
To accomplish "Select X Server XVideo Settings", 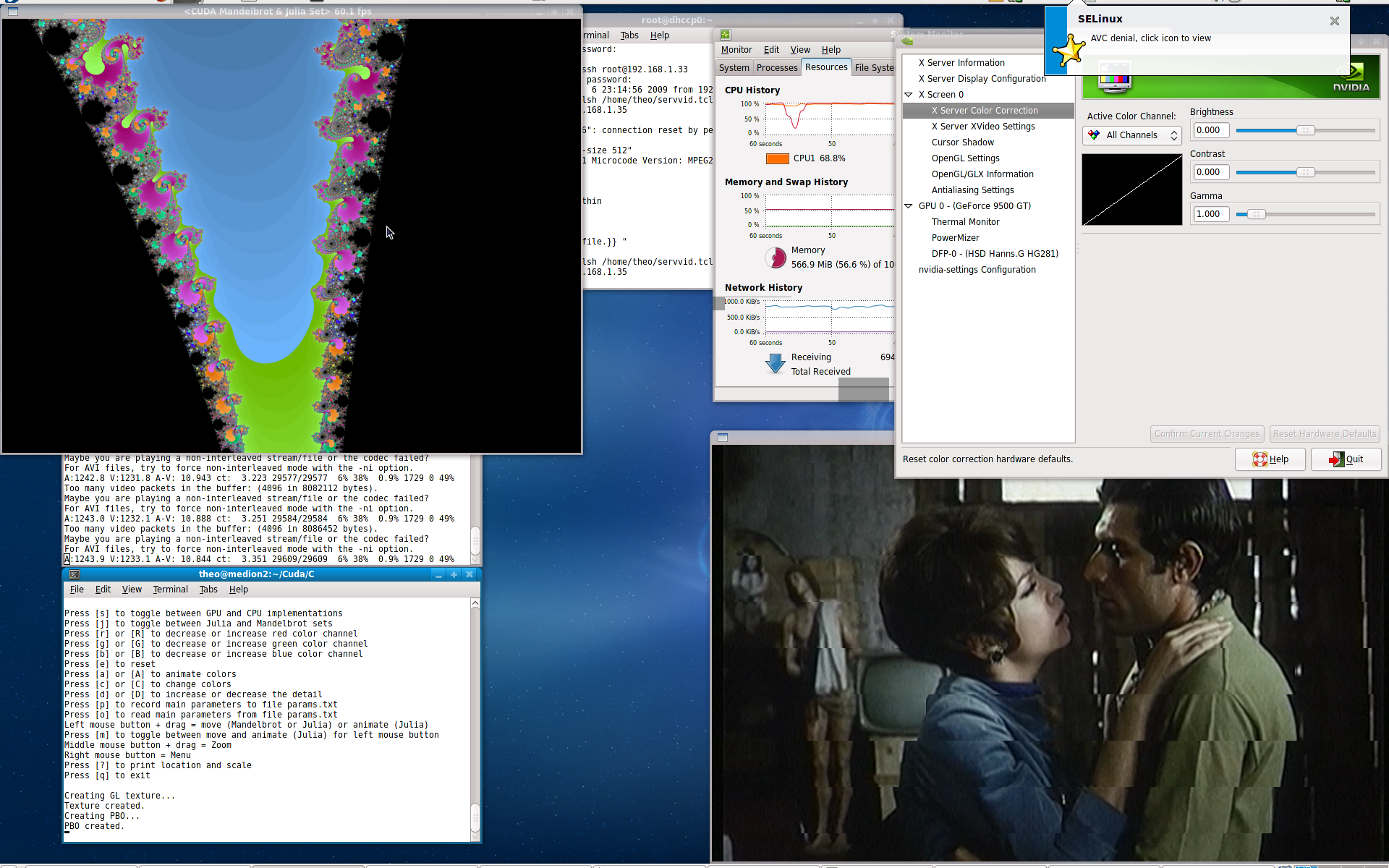I will coord(983,127).
